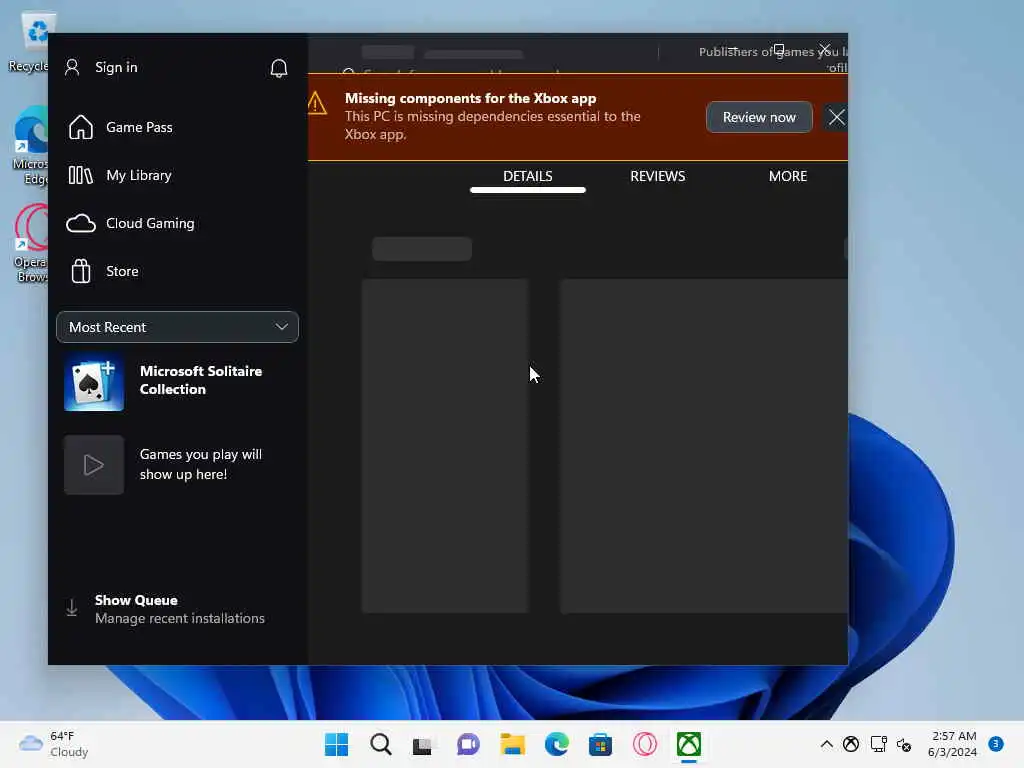This screenshot has width=1024, height=768.
Task: Open Microsoft Solitaire Collection title text
Action: pos(201,380)
